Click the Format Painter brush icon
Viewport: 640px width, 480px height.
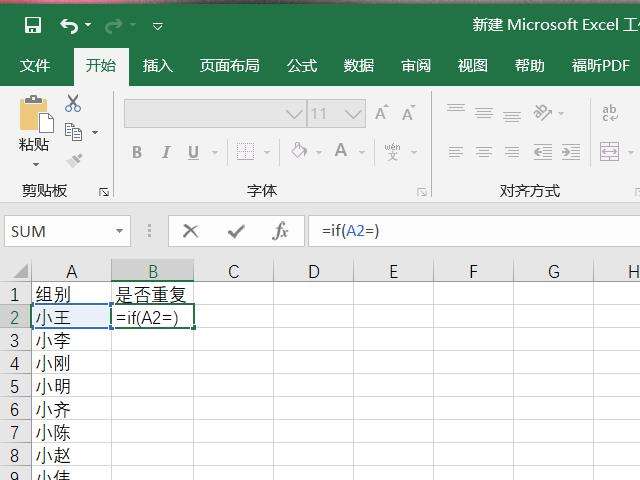tap(73, 160)
